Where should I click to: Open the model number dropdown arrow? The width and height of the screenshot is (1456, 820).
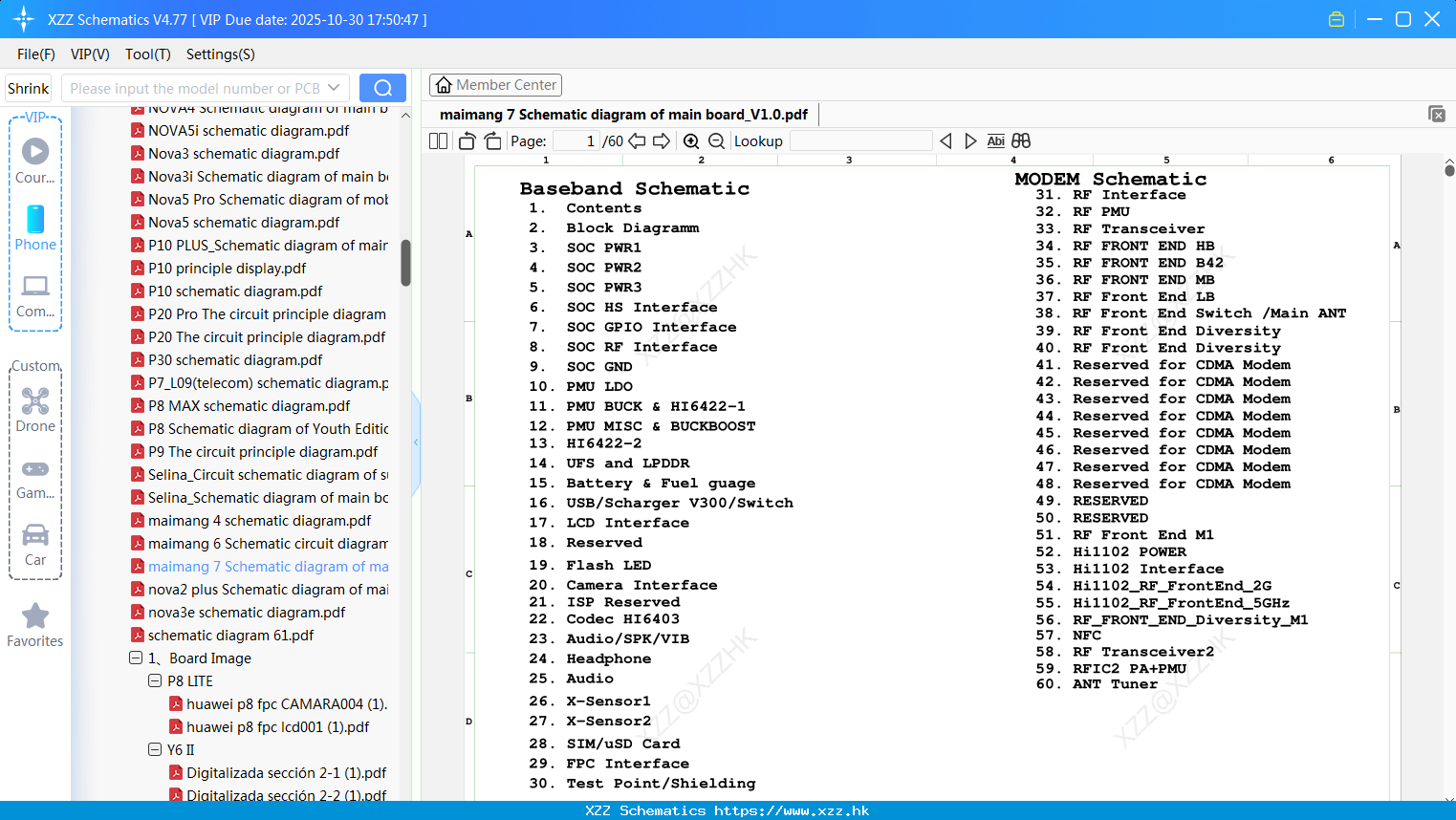[334, 88]
